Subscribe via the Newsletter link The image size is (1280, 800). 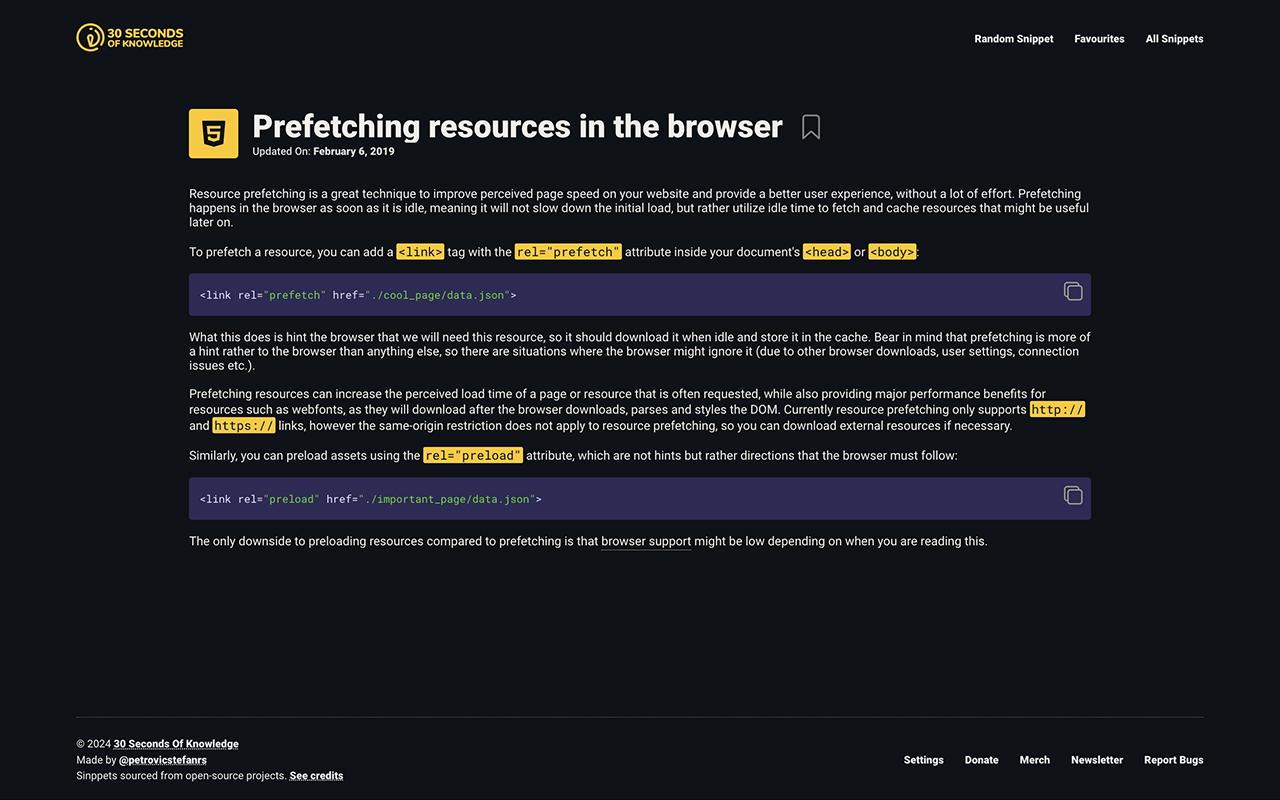1097,760
